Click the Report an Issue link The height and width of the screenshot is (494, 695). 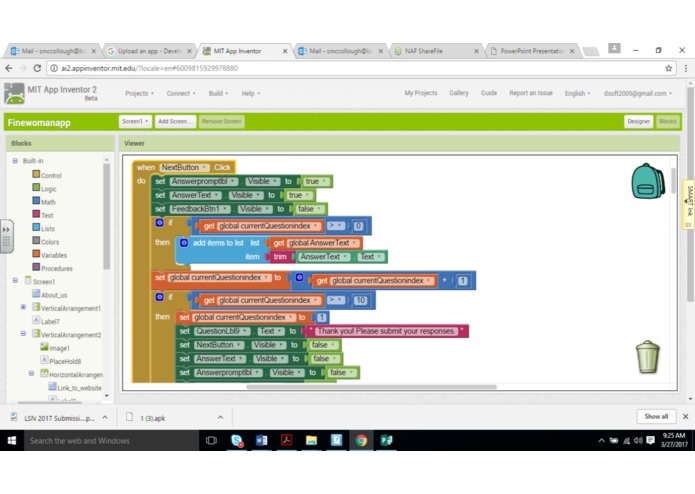coord(531,93)
